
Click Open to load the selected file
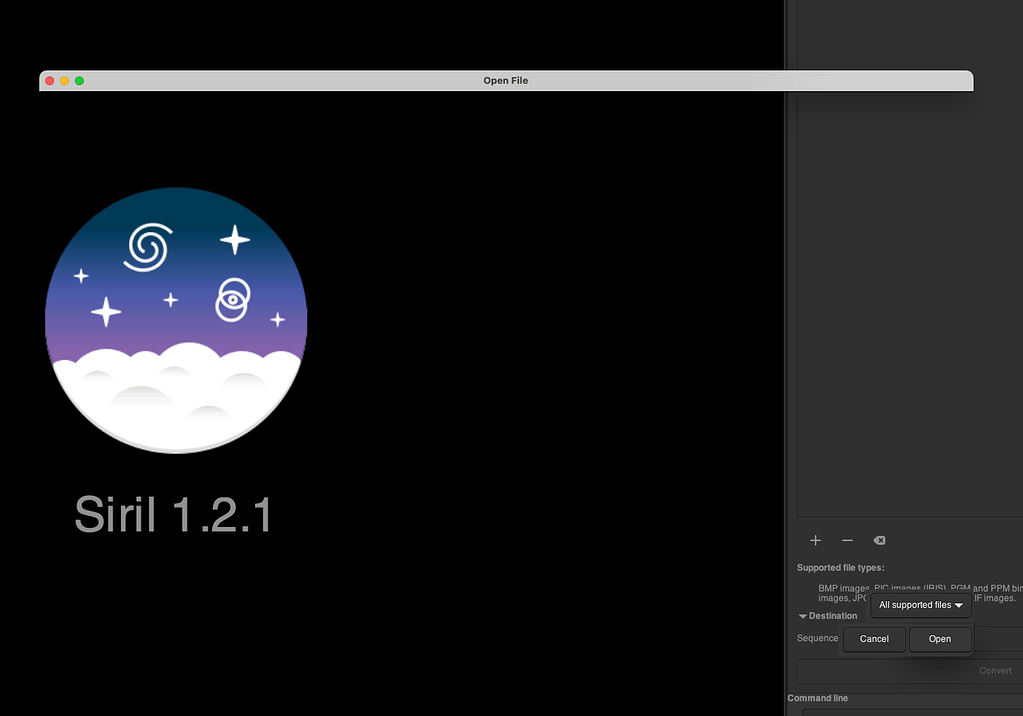(x=939, y=638)
